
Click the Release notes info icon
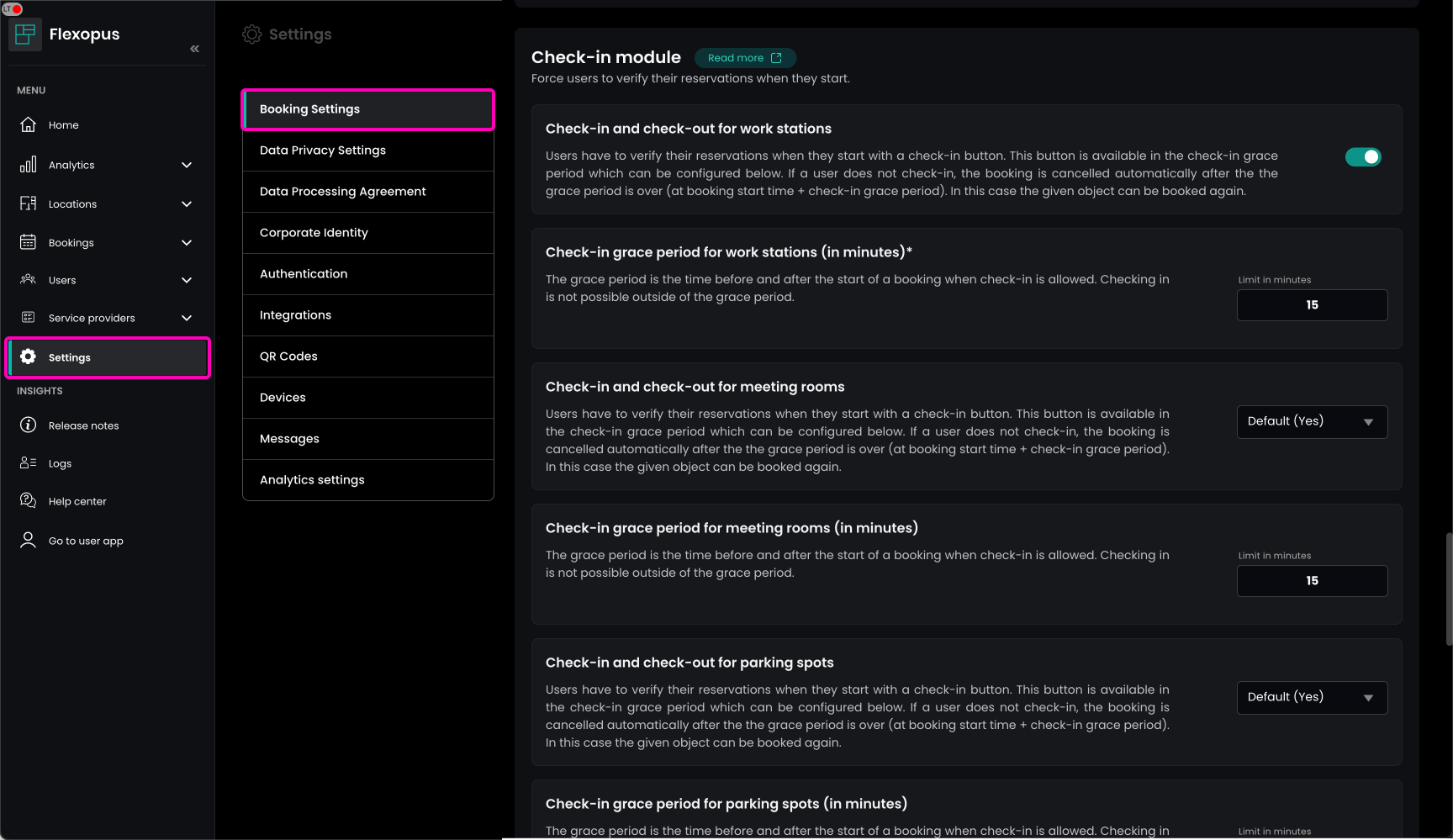coord(28,425)
